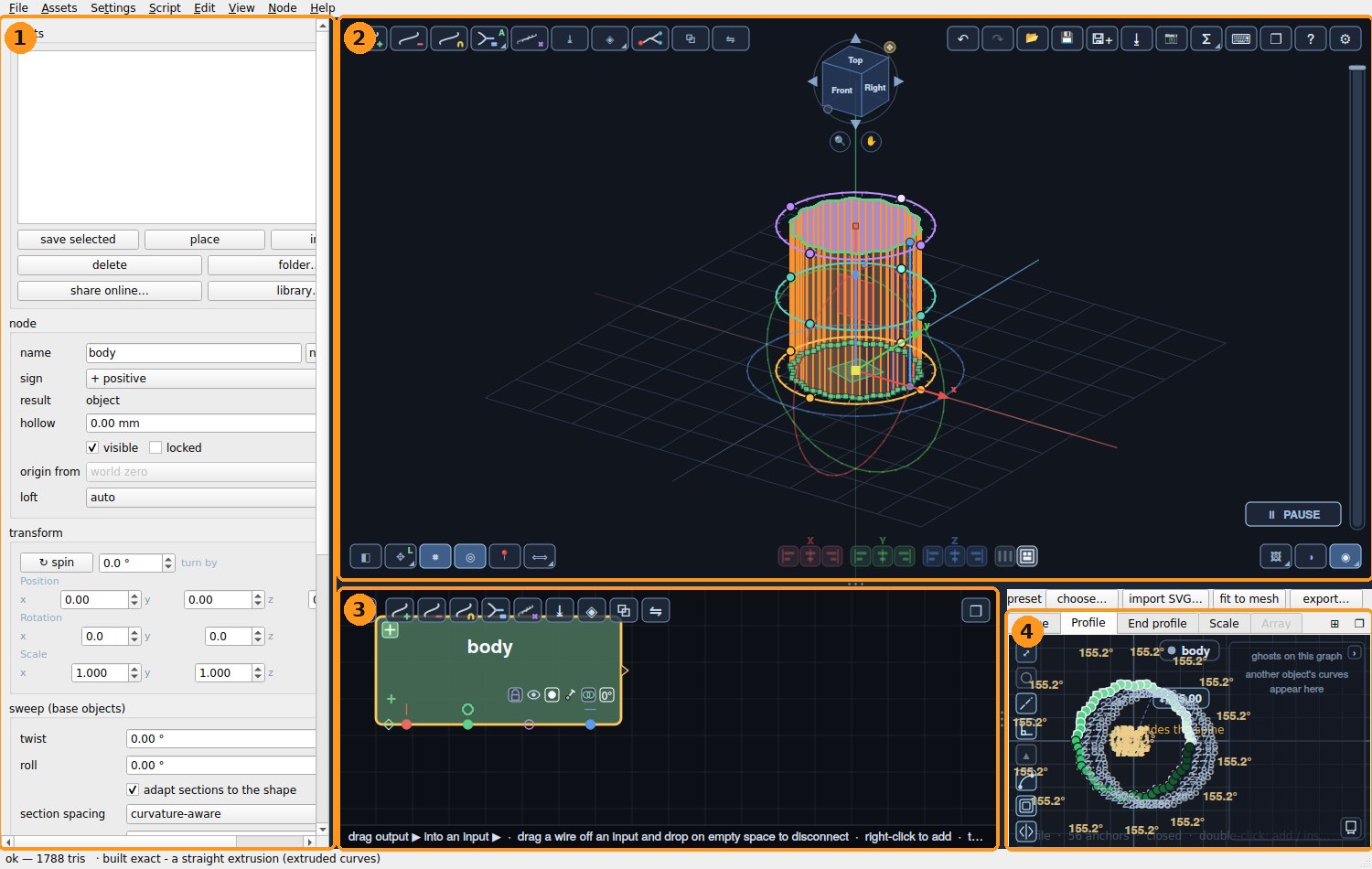Image resolution: width=1372 pixels, height=869 pixels.
Task: Click the vertical slider on viewport right edge
Action: [1356, 297]
